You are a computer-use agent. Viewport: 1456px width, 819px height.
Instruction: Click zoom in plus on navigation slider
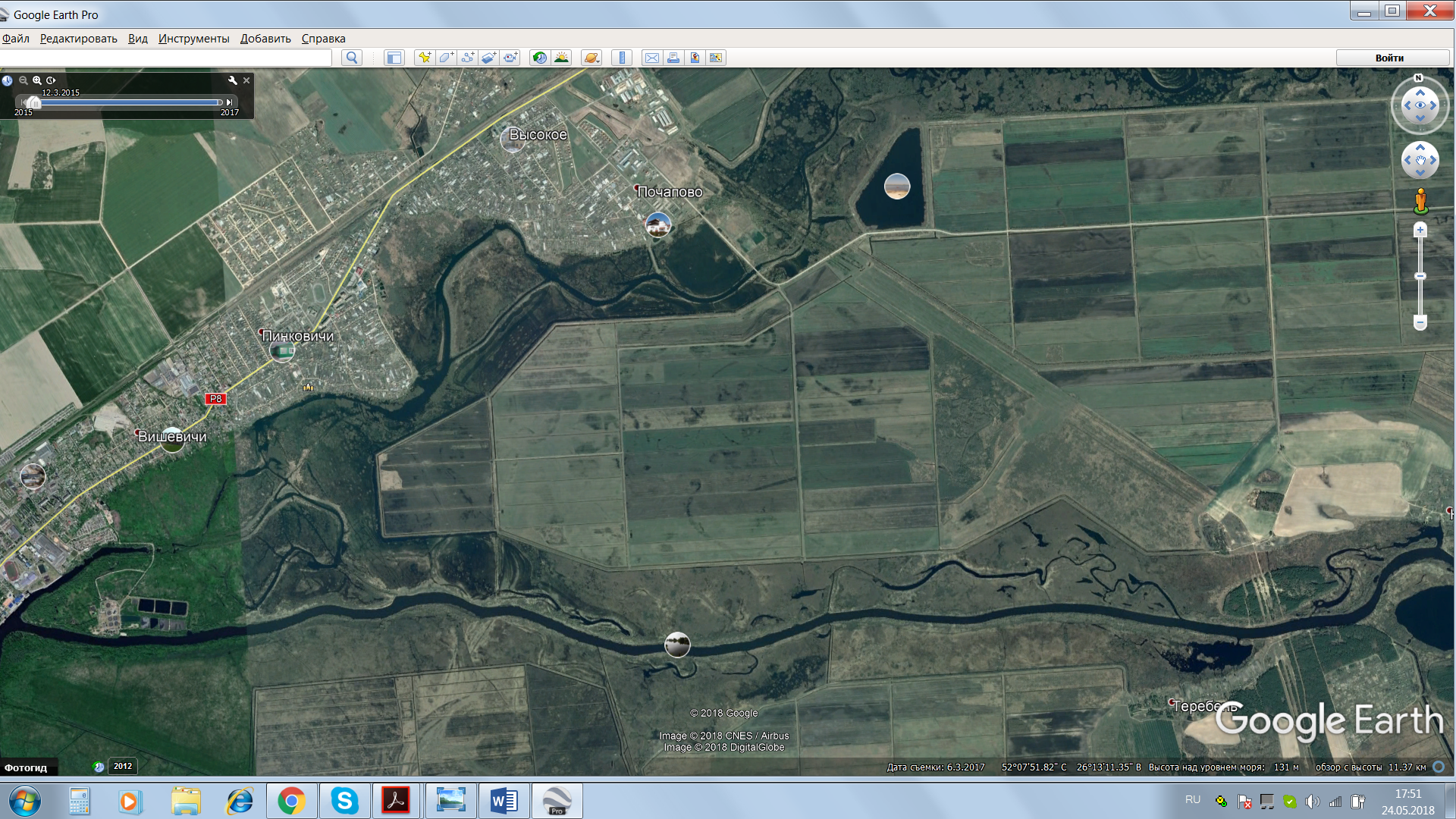tap(1420, 230)
